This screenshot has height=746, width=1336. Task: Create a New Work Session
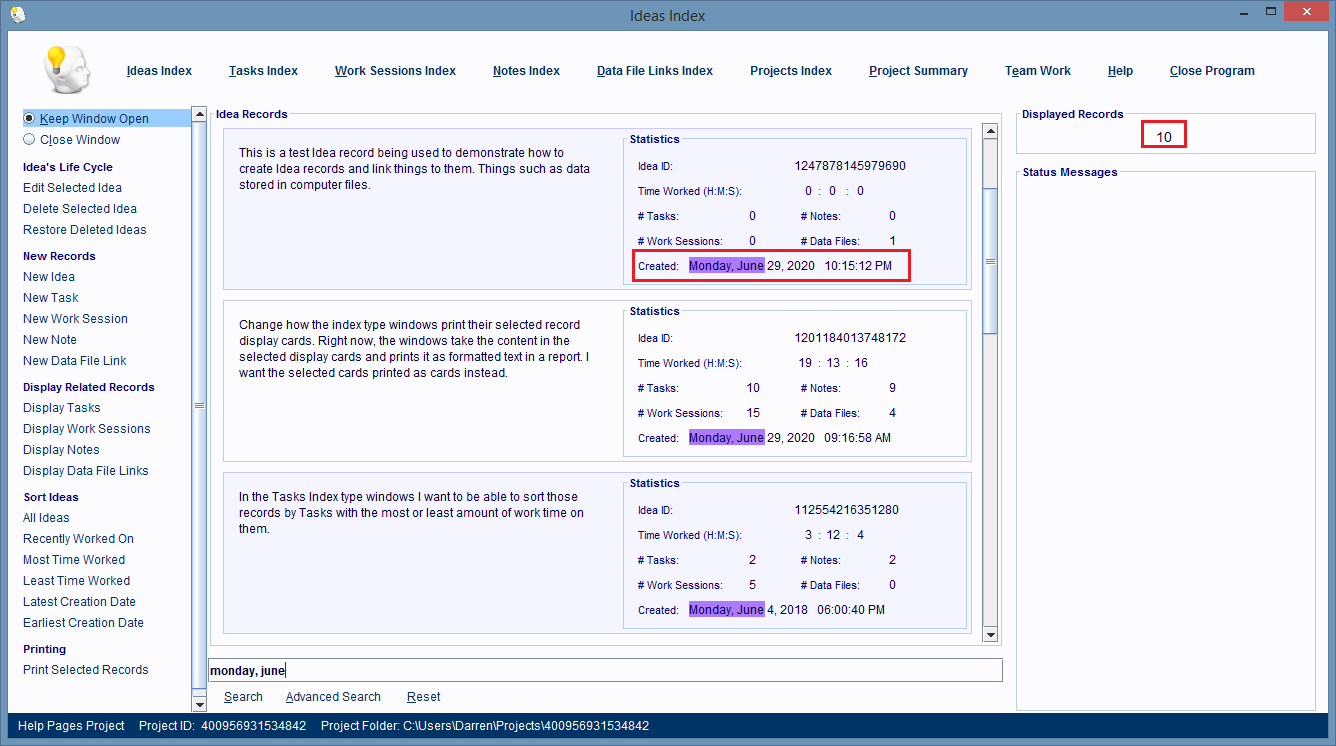[x=75, y=319]
